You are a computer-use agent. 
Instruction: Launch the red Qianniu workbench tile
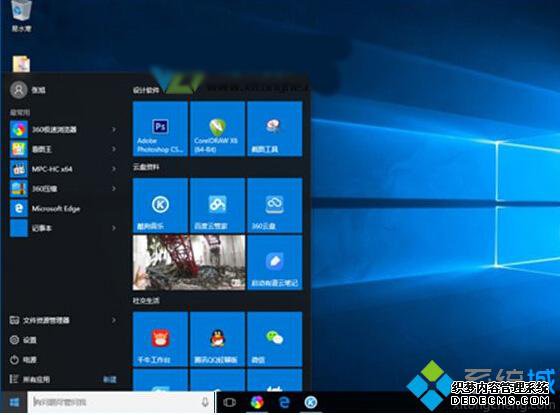coord(160,339)
